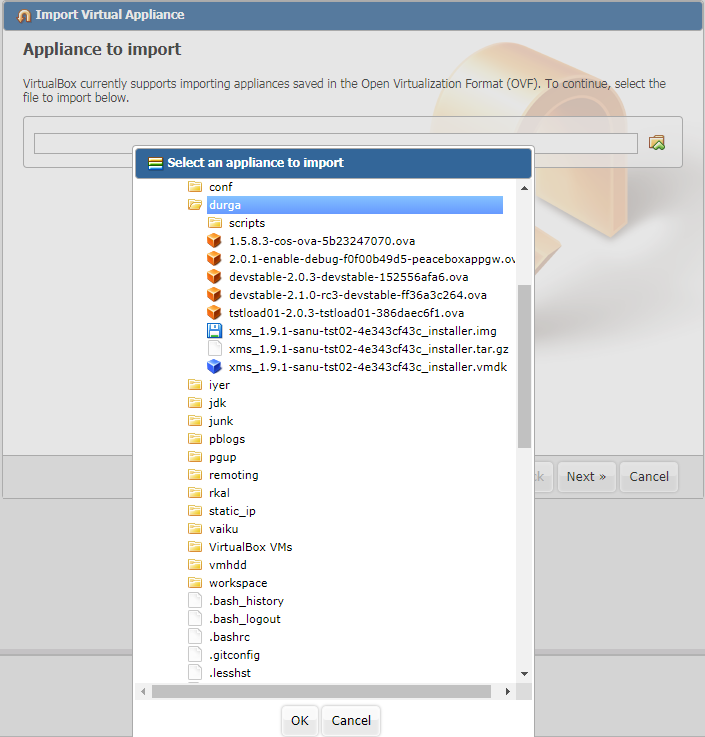Open the scripts subfolder
The width and height of the screenshot is (705, 737).
point(246,223)
